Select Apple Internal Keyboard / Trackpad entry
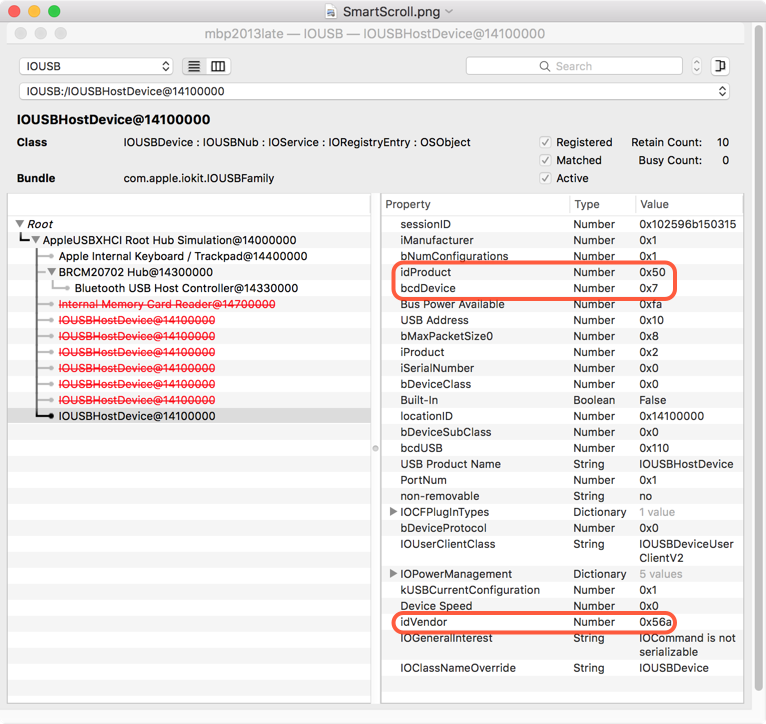The image size is (766, 724). [x=182, y=256]
